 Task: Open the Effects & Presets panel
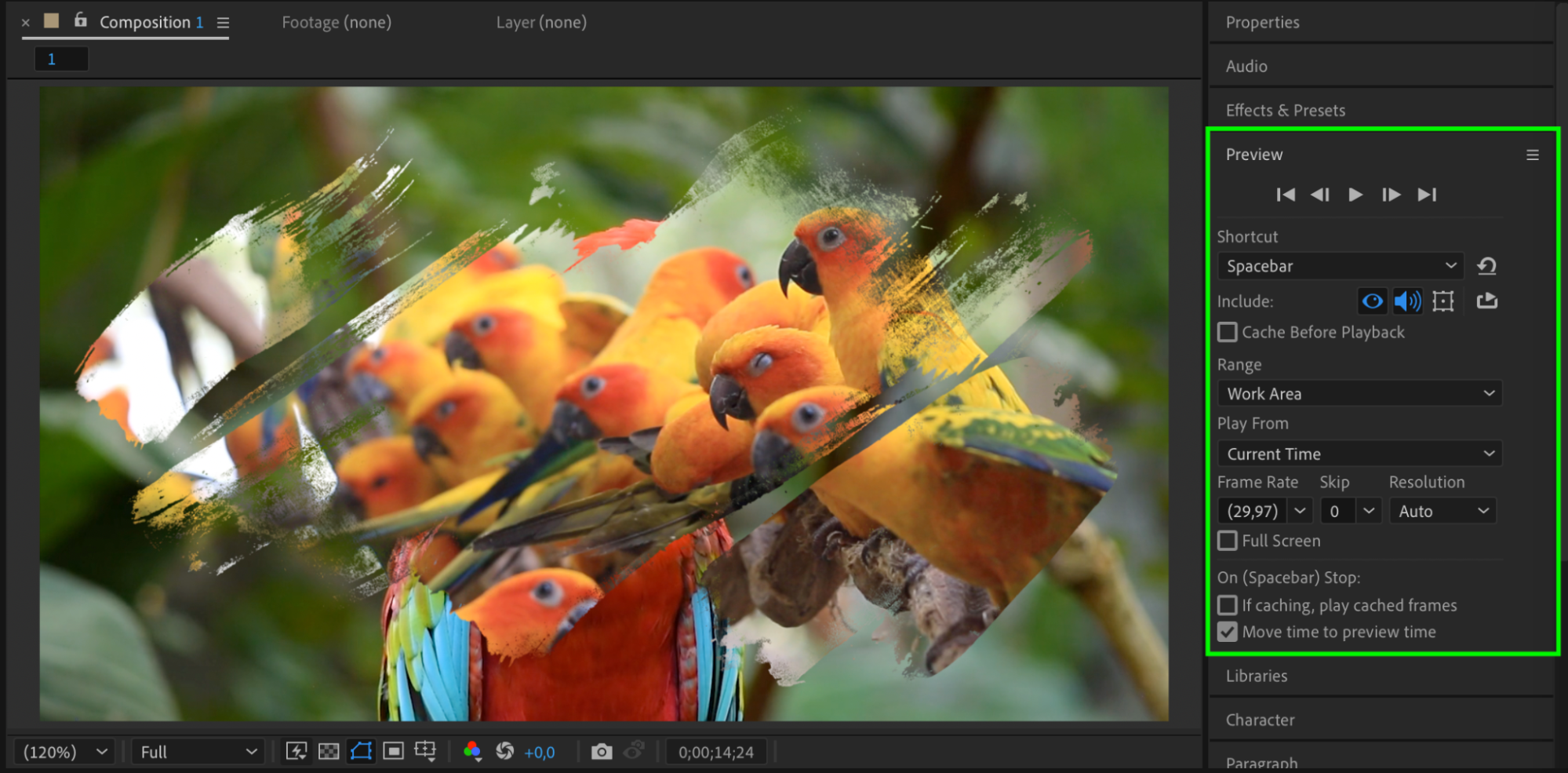1285,111
